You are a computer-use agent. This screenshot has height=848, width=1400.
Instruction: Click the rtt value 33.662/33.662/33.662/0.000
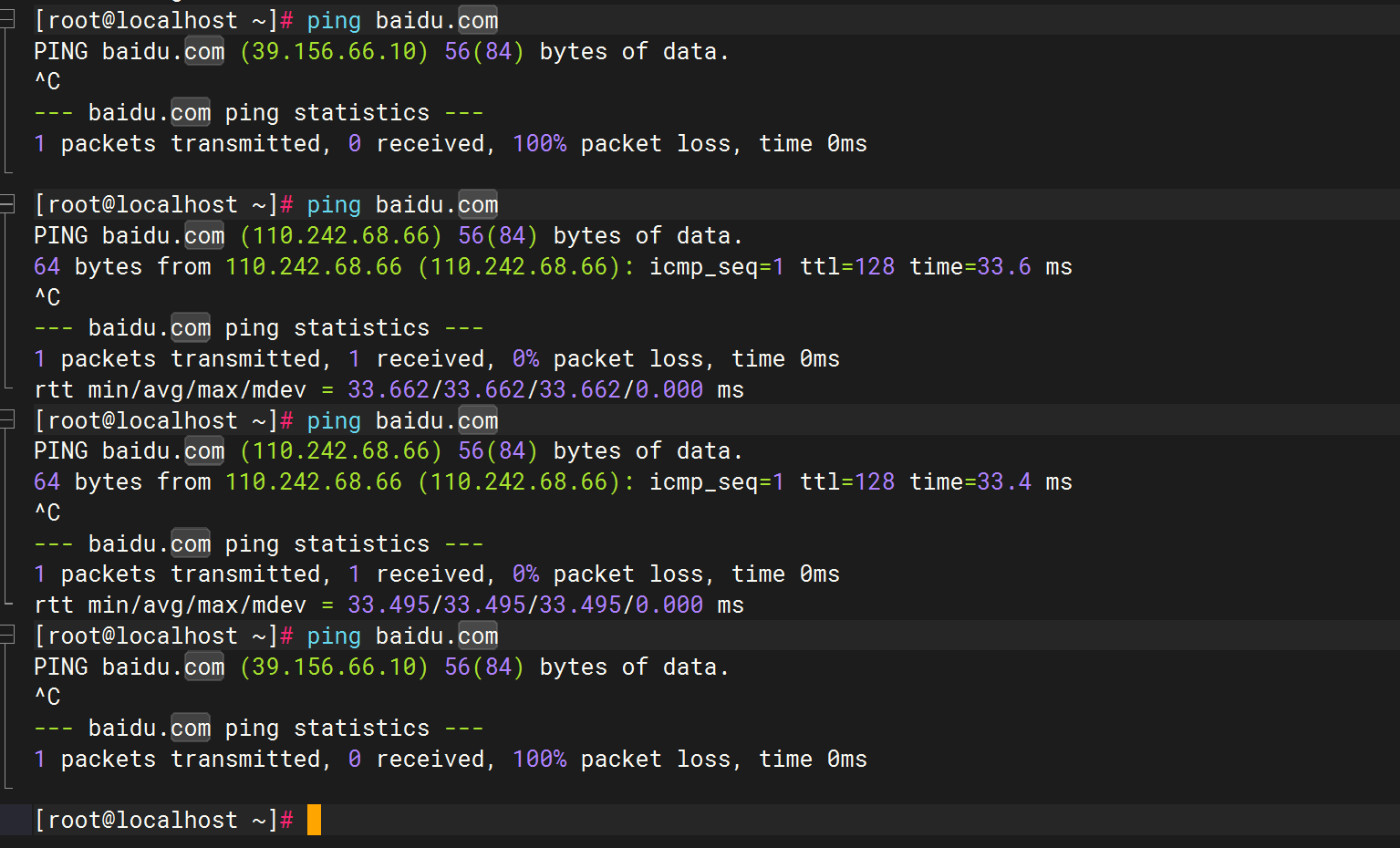[525, 389]
